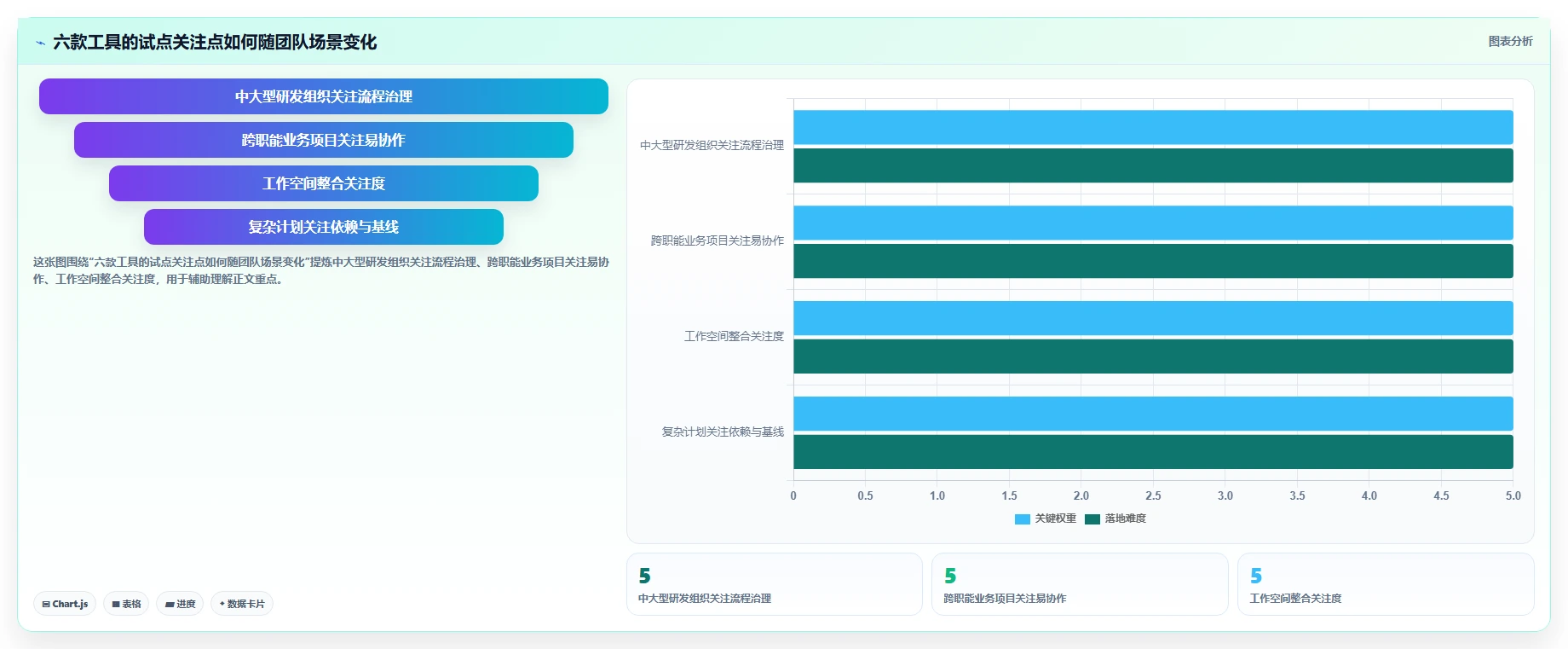Viewport: 1568px width, 649px height.
Task: Click the y-axis label 跨职能业务项目关注易协作
Action: pyautogui.click(x=718, y=241)
